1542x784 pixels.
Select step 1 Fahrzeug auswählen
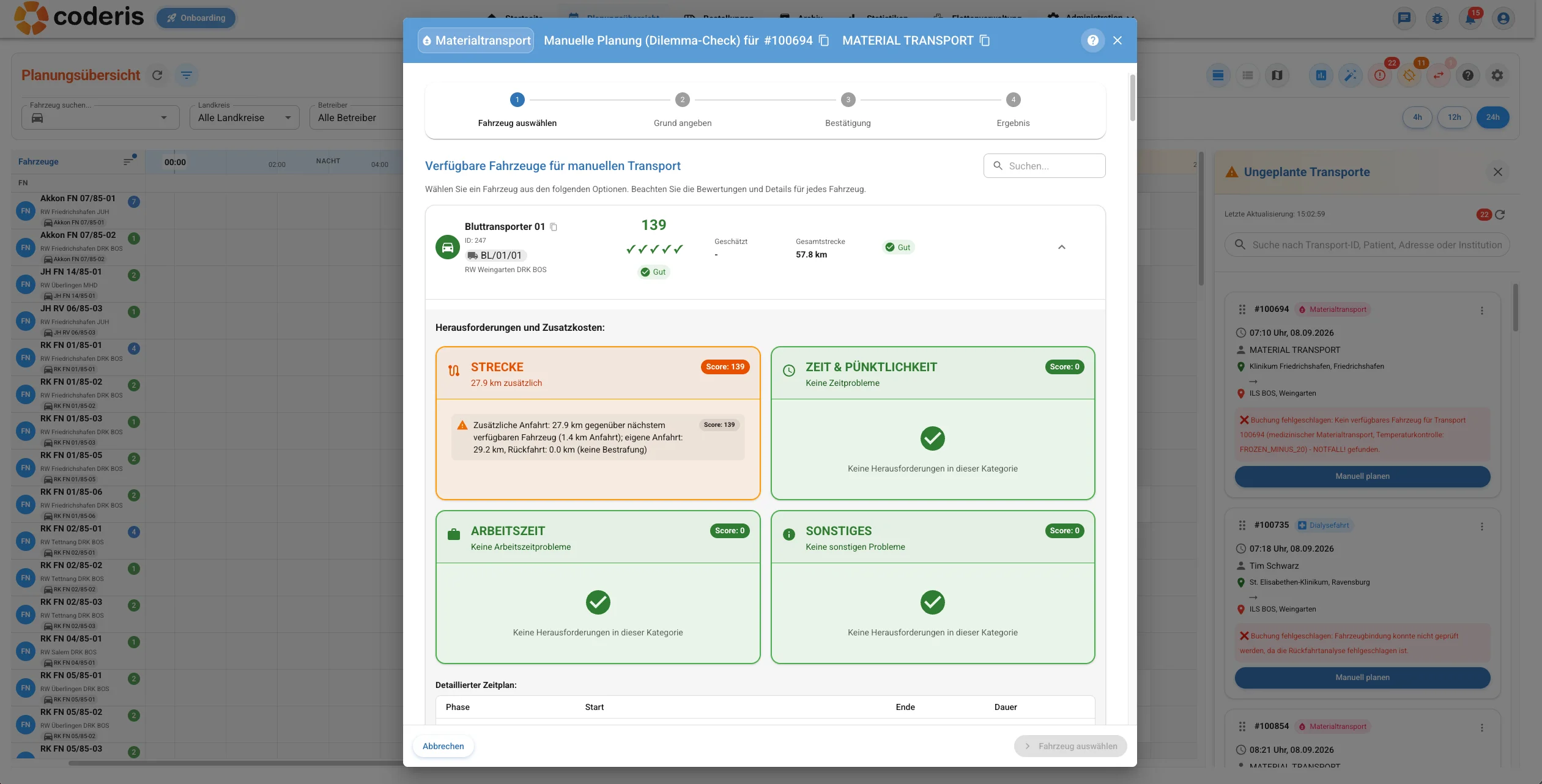point(517,110)
